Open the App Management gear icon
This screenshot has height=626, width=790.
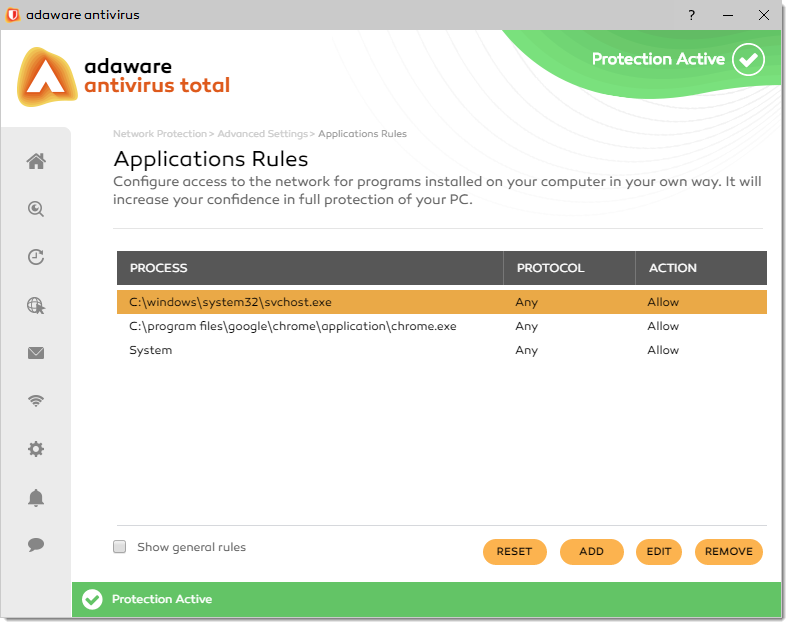click(x=36, y=449)
